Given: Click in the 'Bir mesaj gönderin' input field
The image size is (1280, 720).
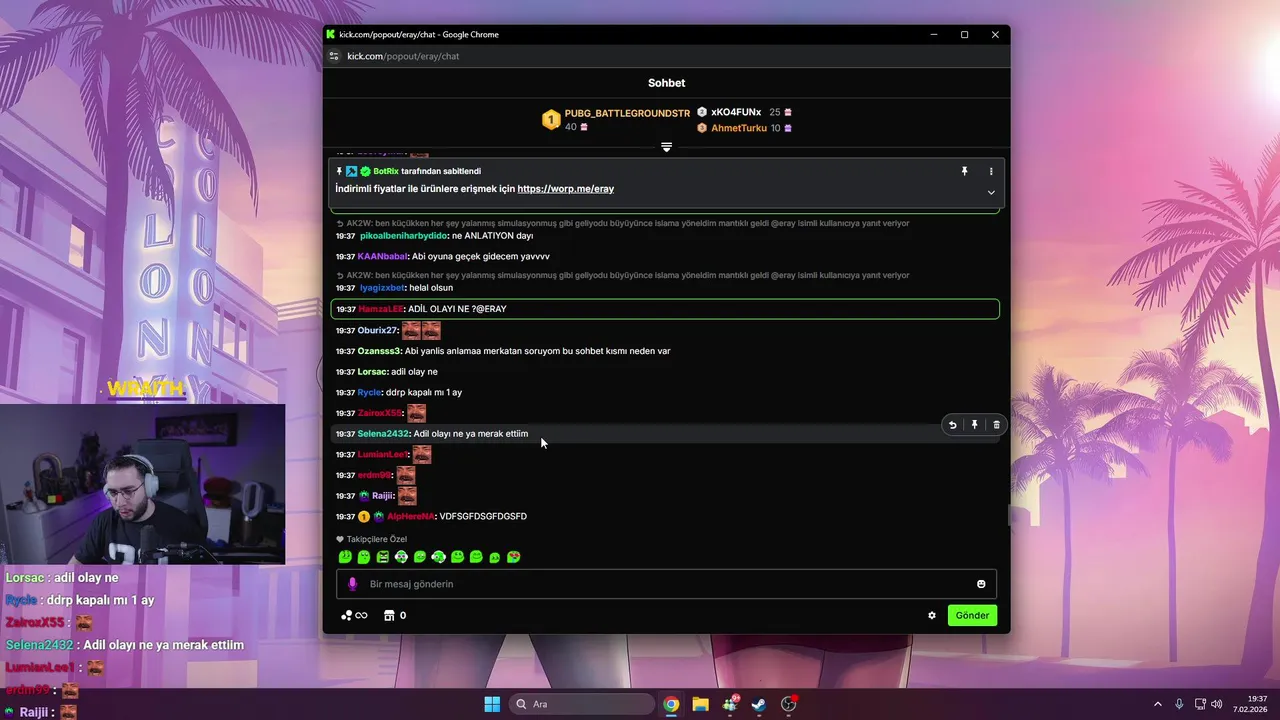Looking at the screenshot, I should click(666, 584).
